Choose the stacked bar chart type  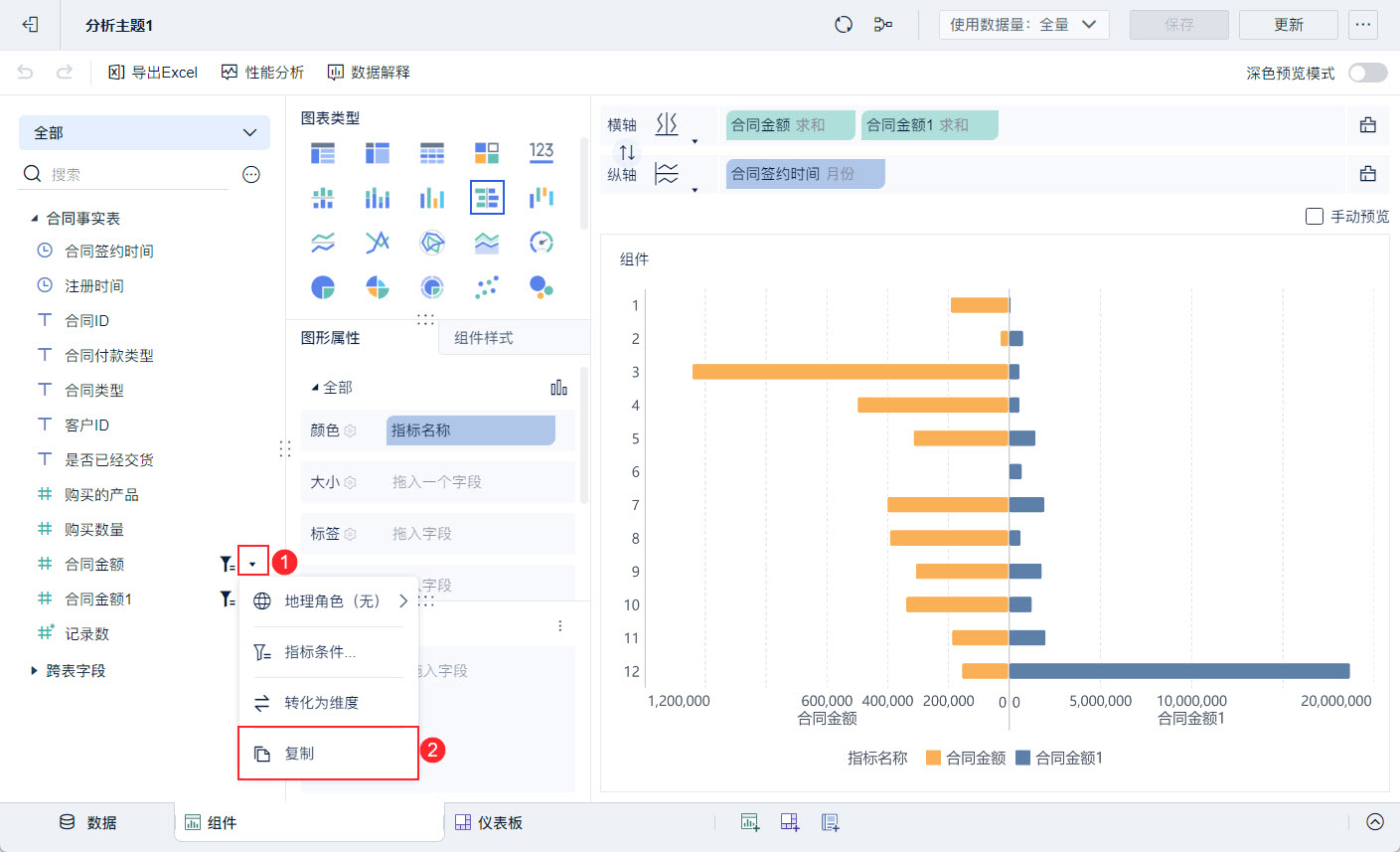pos(378,198)
